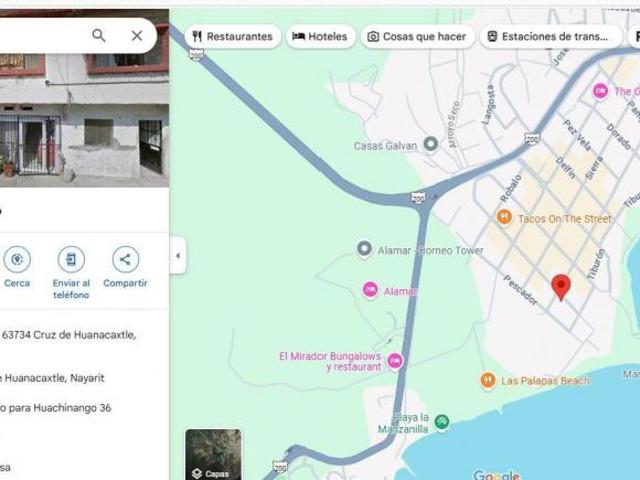This screenshot has height=480, width=640.
Task: Click the Langosta street label
Action: click(488, 105)
